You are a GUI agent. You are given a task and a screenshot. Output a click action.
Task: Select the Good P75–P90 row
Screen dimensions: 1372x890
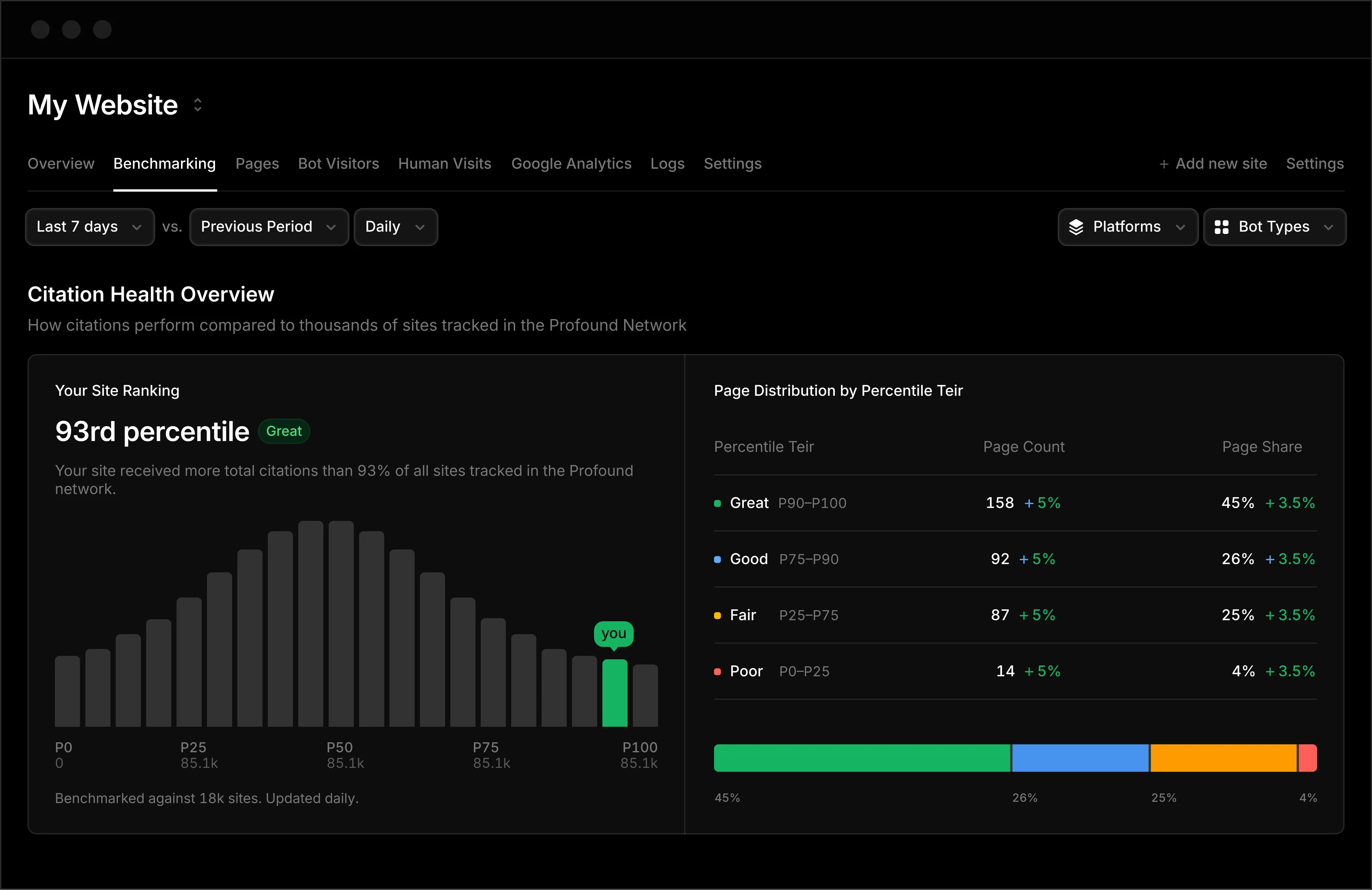click(x=1015, y=559)
